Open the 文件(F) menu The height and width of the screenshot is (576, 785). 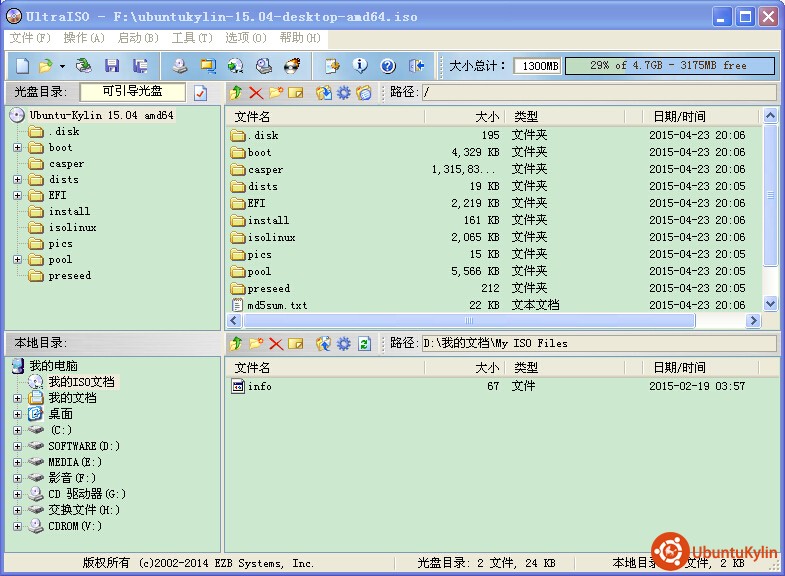[31, 38]
